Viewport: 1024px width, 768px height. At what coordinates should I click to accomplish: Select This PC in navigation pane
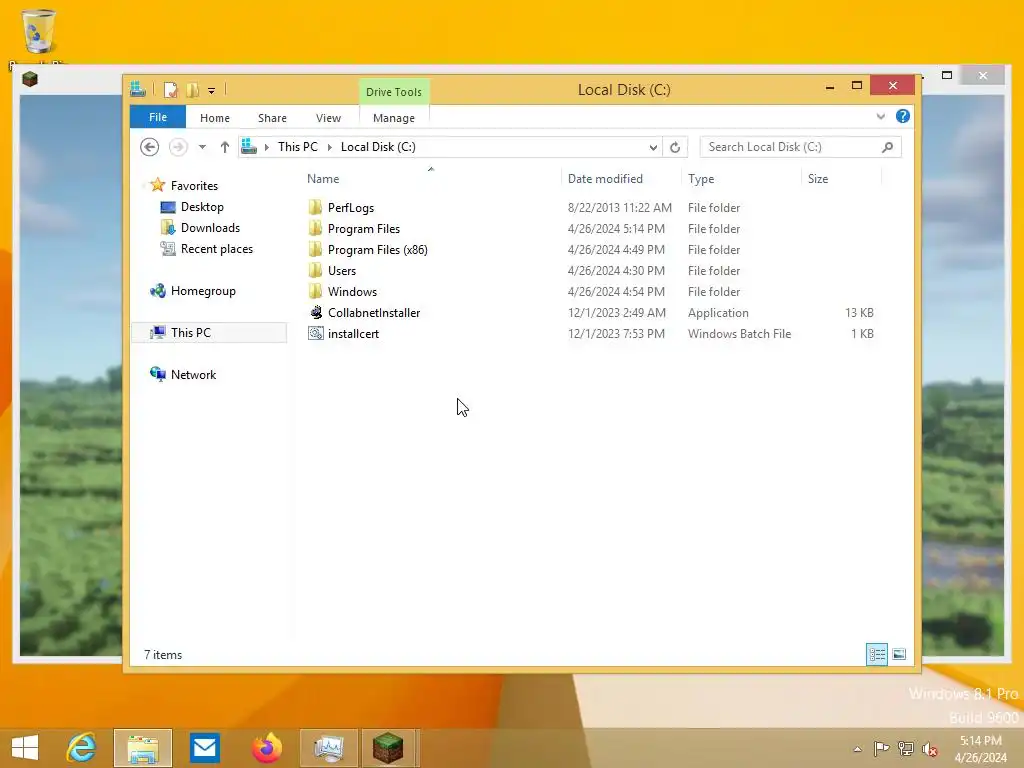click(x=209, y=332)
